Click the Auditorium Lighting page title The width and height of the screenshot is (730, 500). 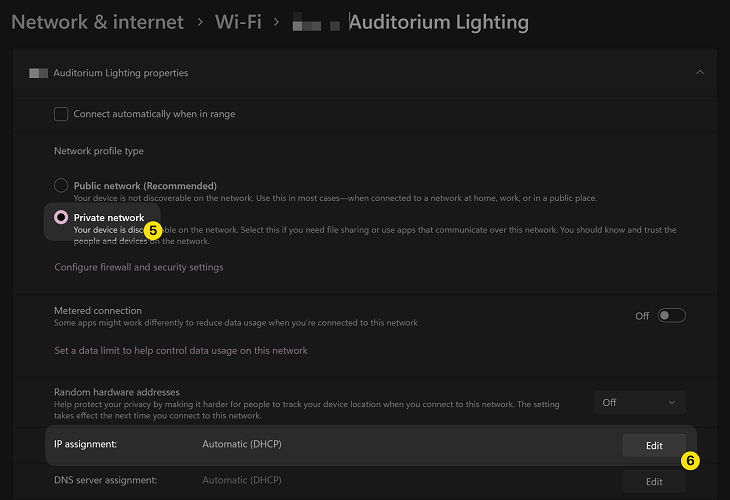point(439,22)
